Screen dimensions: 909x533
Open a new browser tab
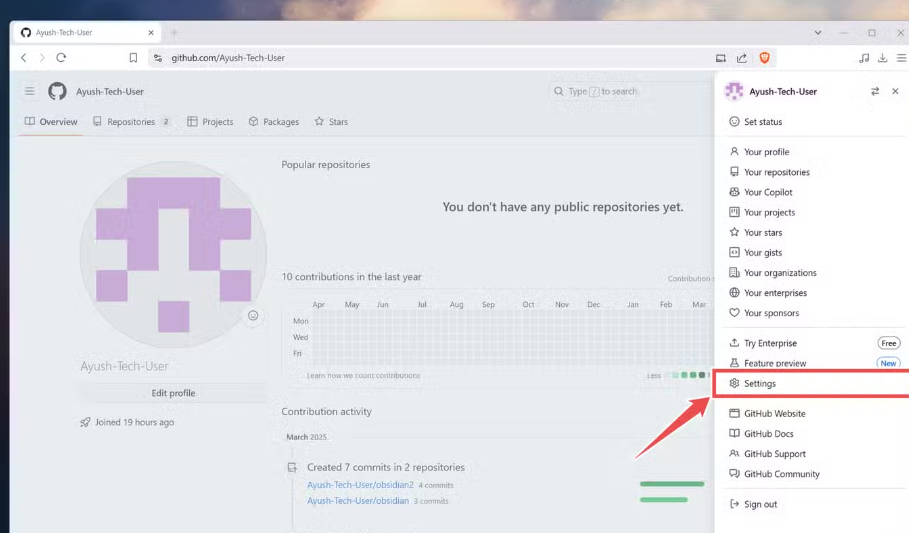tap(174, 32)
